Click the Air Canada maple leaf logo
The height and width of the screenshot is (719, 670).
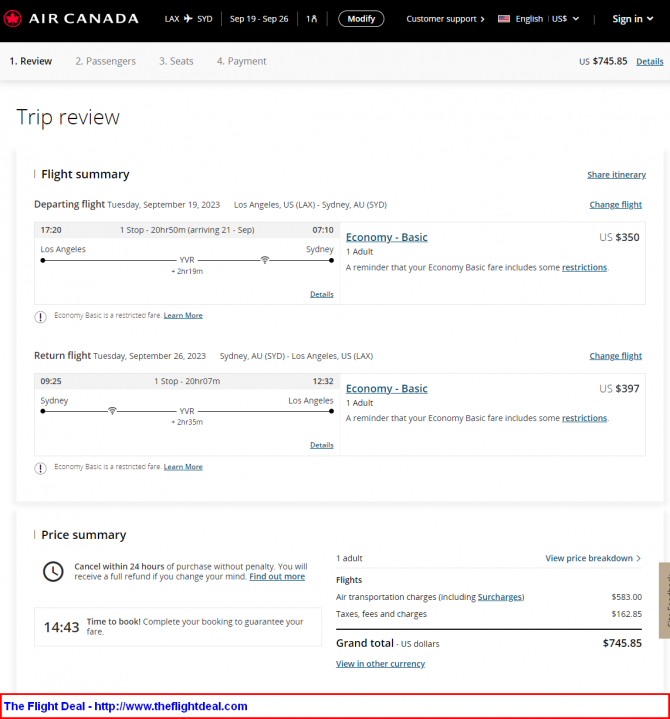click(12, 19)
